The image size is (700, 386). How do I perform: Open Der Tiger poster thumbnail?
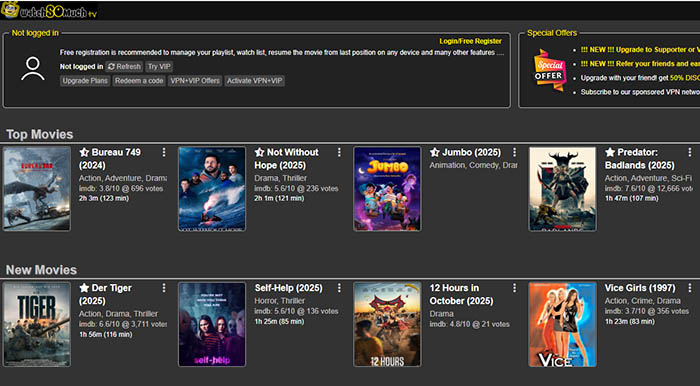[x=37, y=324]
